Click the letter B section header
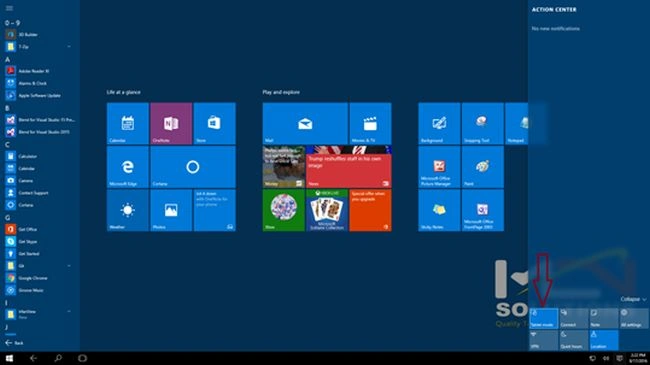Image resolution: width=650 pixels, height=365 pixels. click(7, 108)
